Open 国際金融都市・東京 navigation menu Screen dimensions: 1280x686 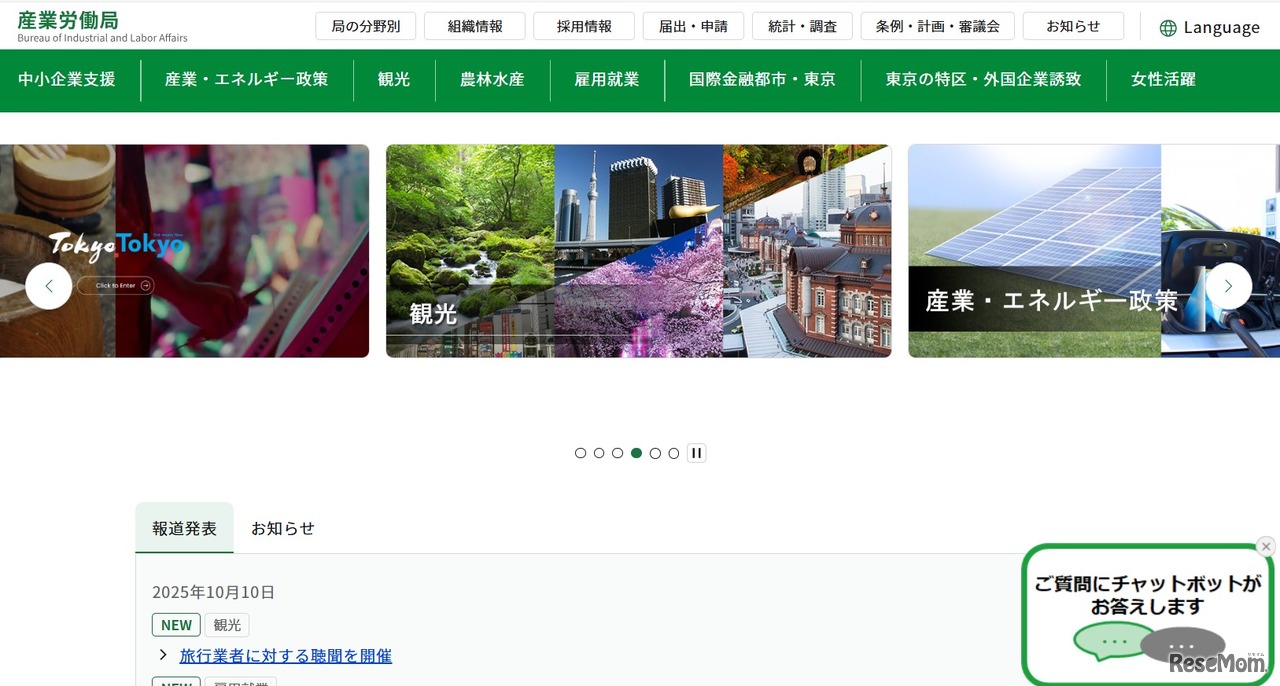762,79
